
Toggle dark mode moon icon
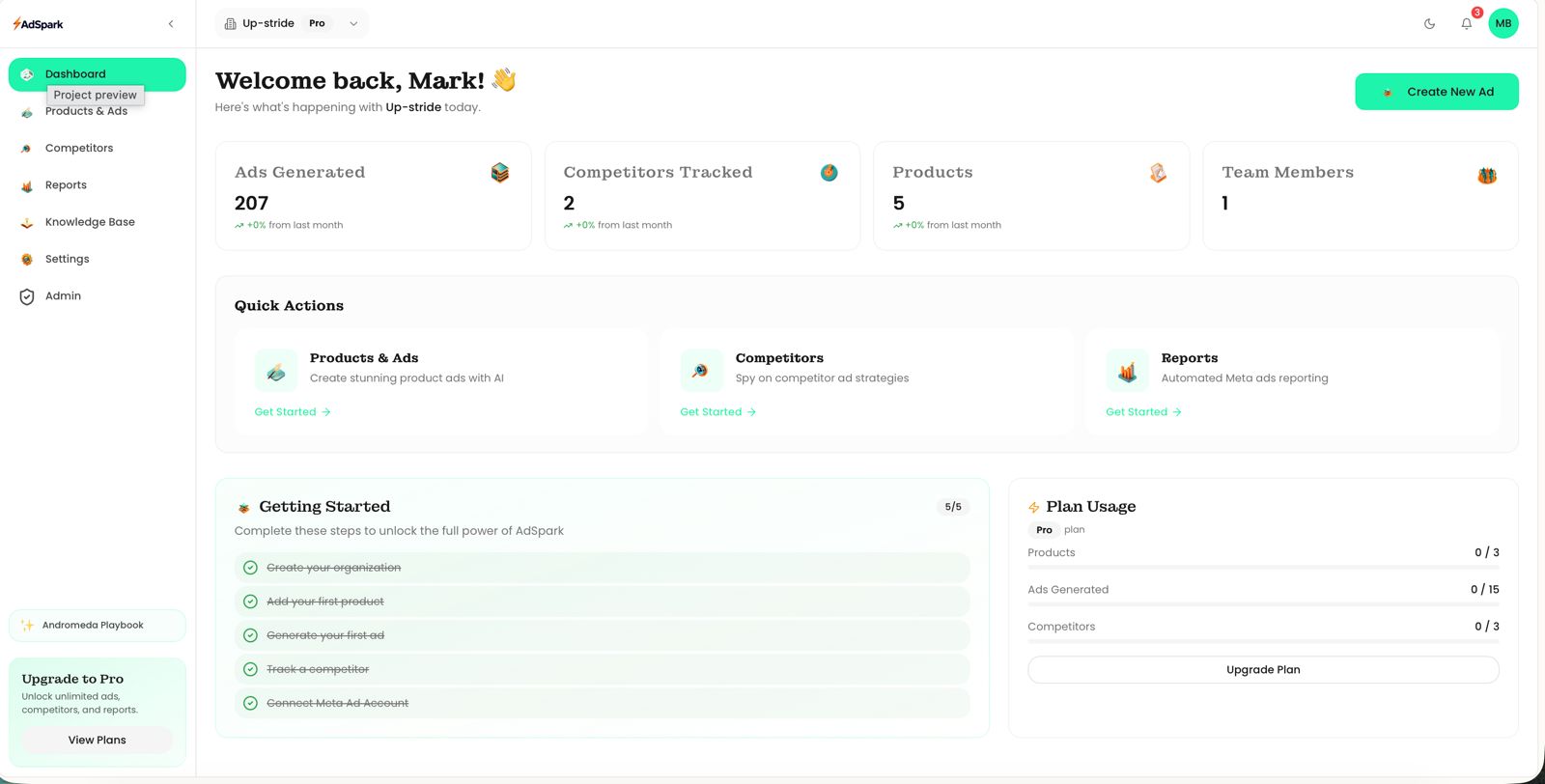1429,24
